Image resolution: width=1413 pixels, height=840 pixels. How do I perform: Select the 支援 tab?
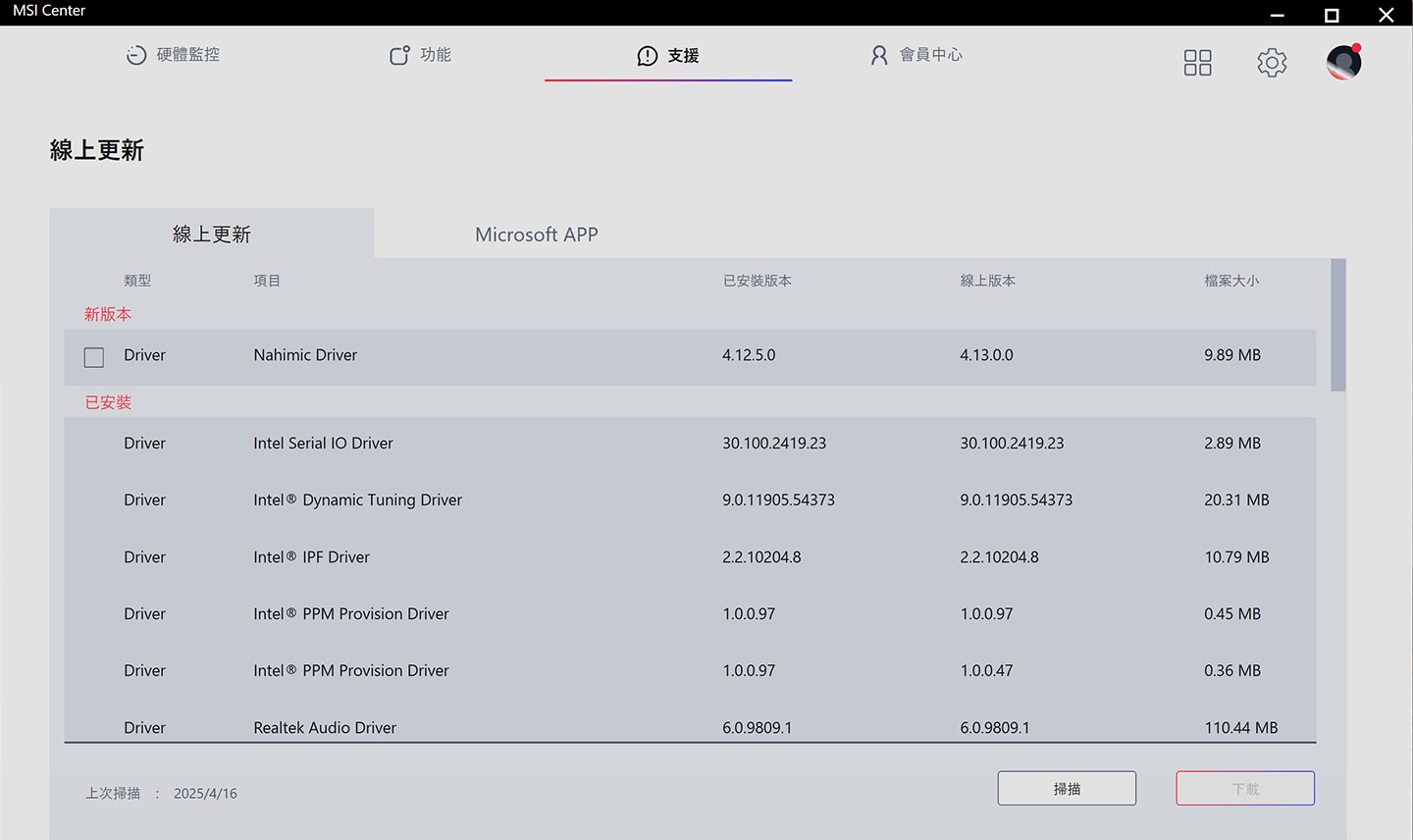point(668,56)
